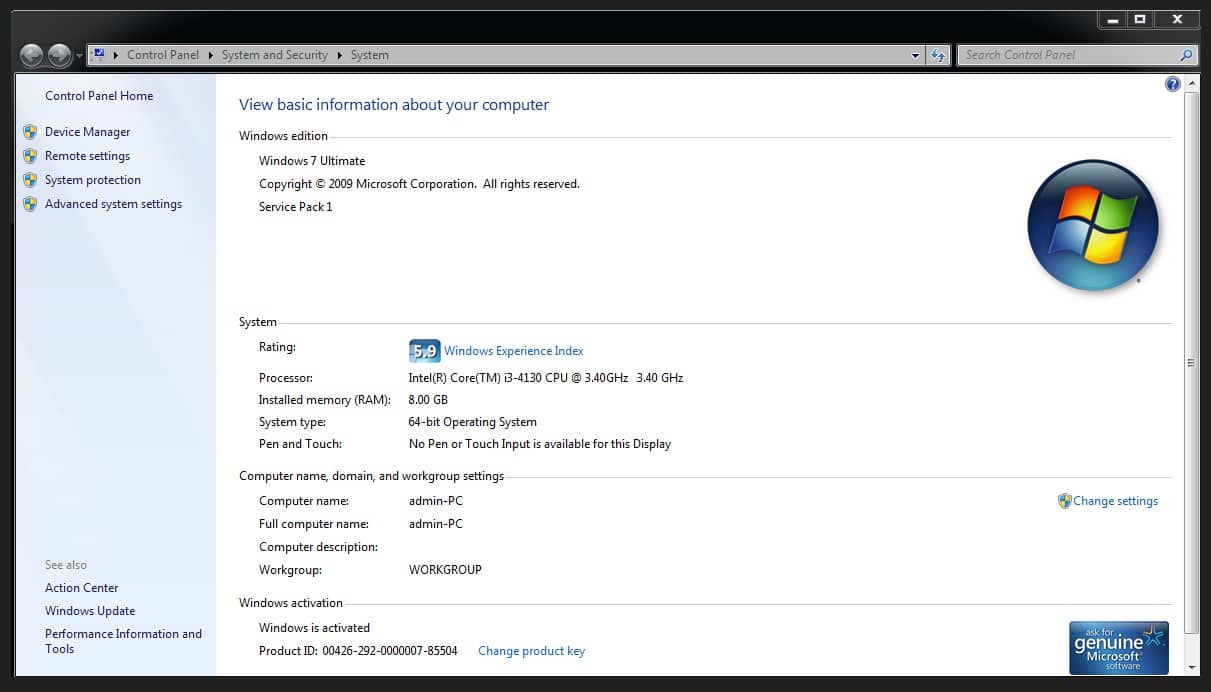
Task: Click the Full computer name value admin-PC
Action: click(x=436, y=524)
